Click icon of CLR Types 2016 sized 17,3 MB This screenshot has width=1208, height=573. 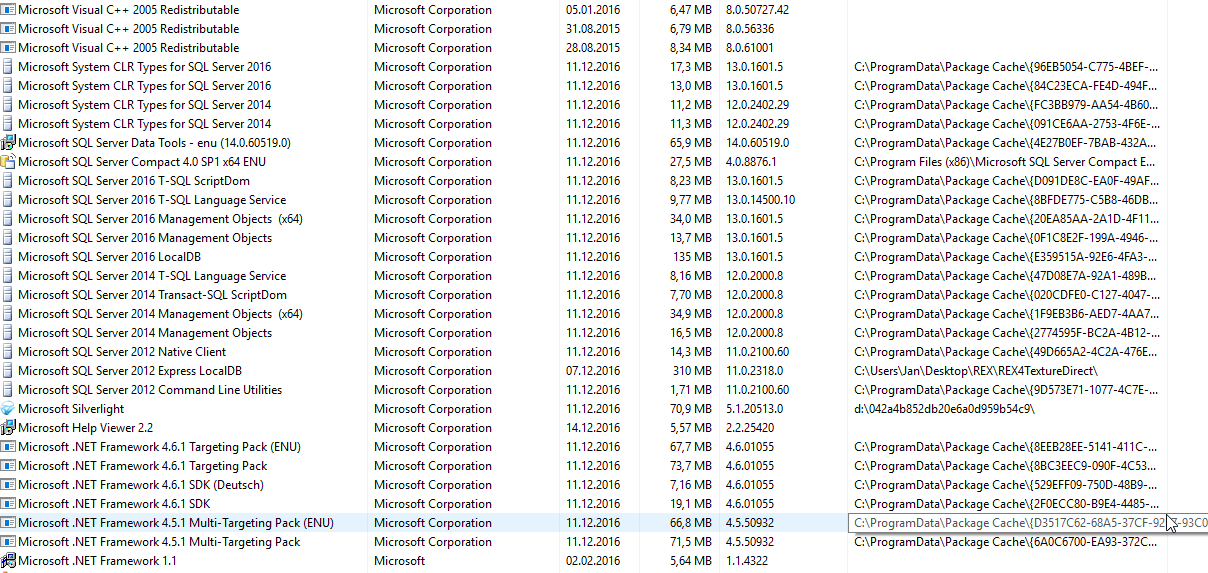pos(8,67)
